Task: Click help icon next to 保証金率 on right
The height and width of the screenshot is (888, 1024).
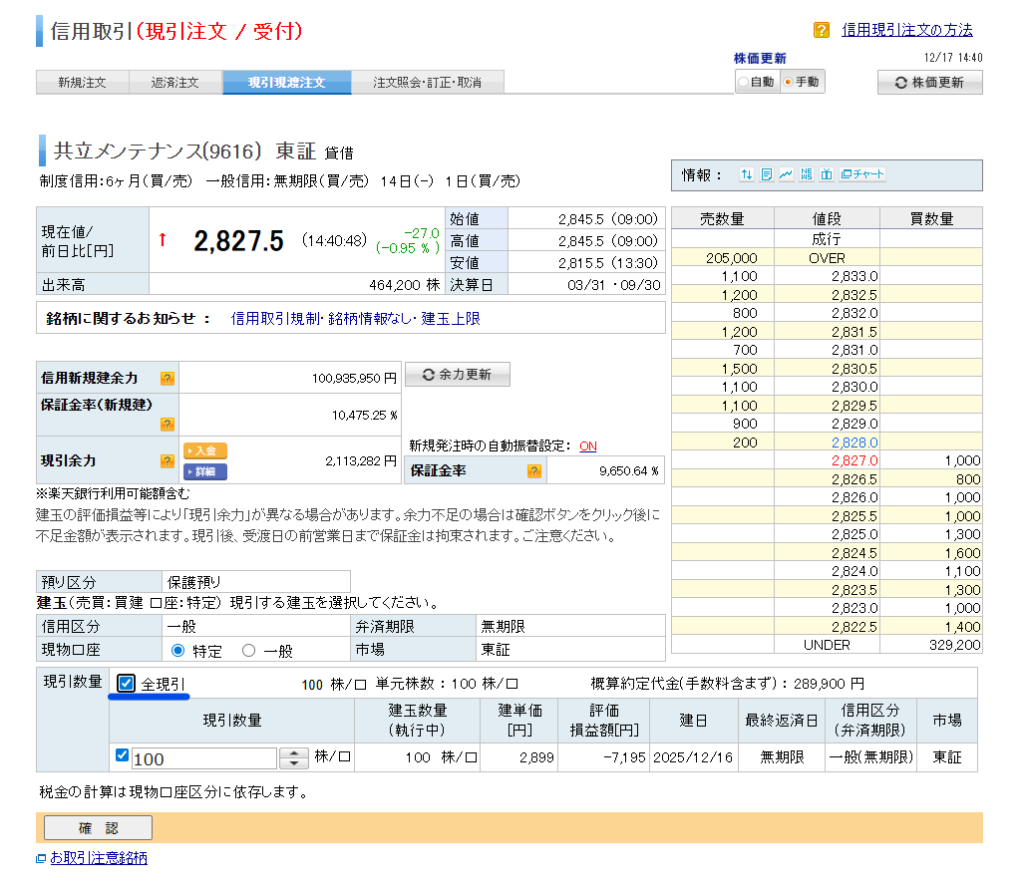Action: point(534,471)
